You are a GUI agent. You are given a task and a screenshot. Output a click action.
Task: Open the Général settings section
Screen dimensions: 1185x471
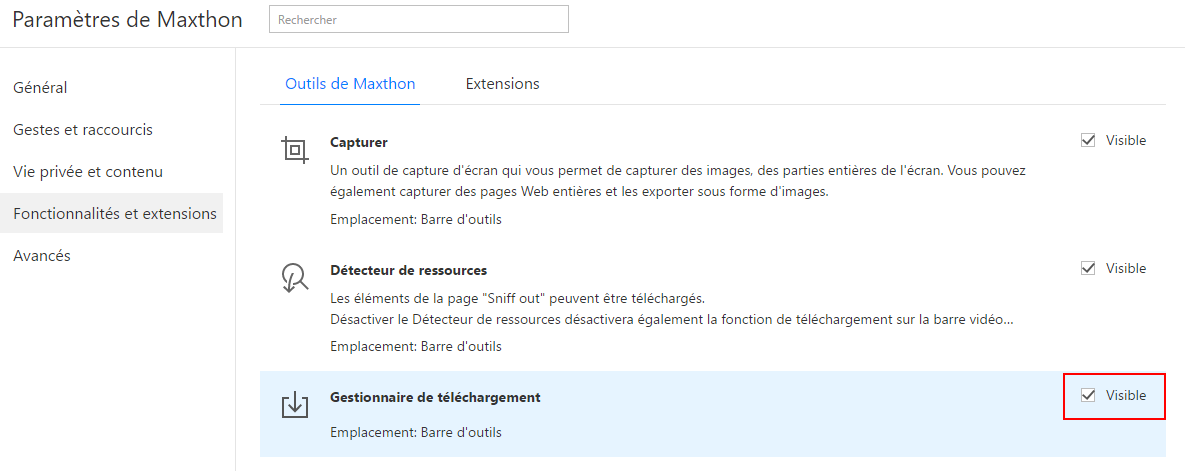pos(41,88)
